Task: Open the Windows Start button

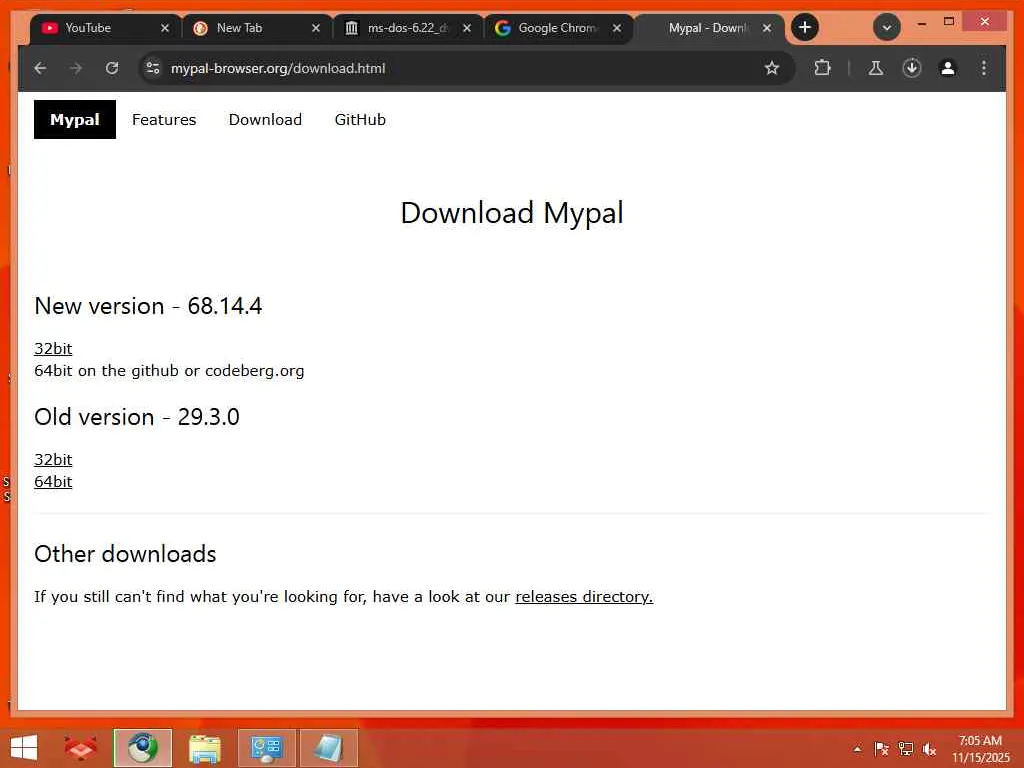Action: coord(24,748)
